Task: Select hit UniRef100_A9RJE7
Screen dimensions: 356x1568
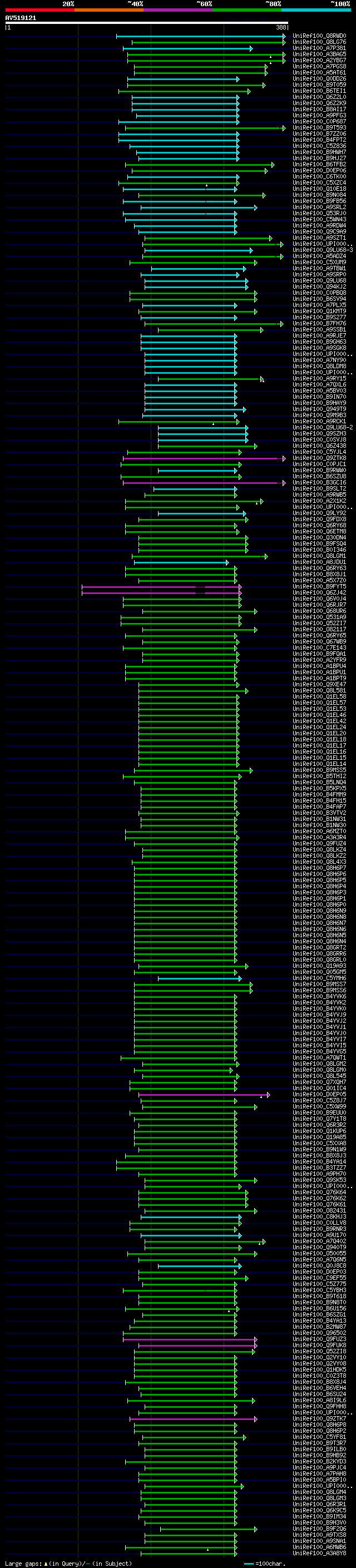Action: click(x=319, y=336)
